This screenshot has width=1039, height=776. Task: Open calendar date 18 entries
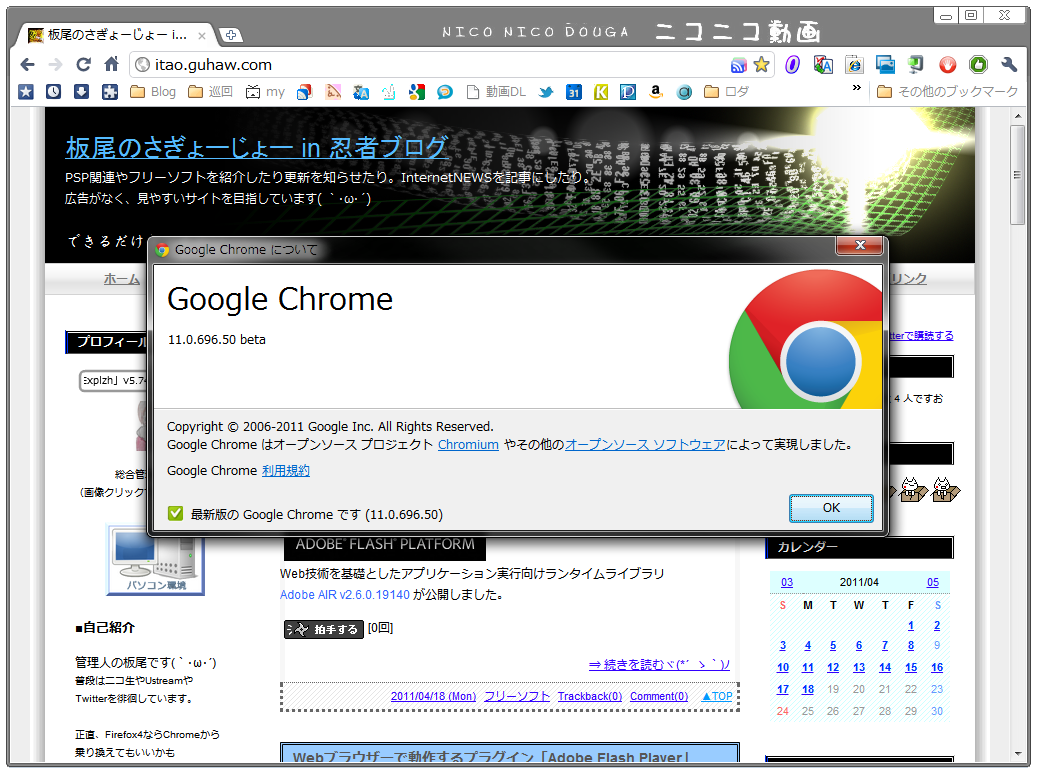[x=808, y=689]
